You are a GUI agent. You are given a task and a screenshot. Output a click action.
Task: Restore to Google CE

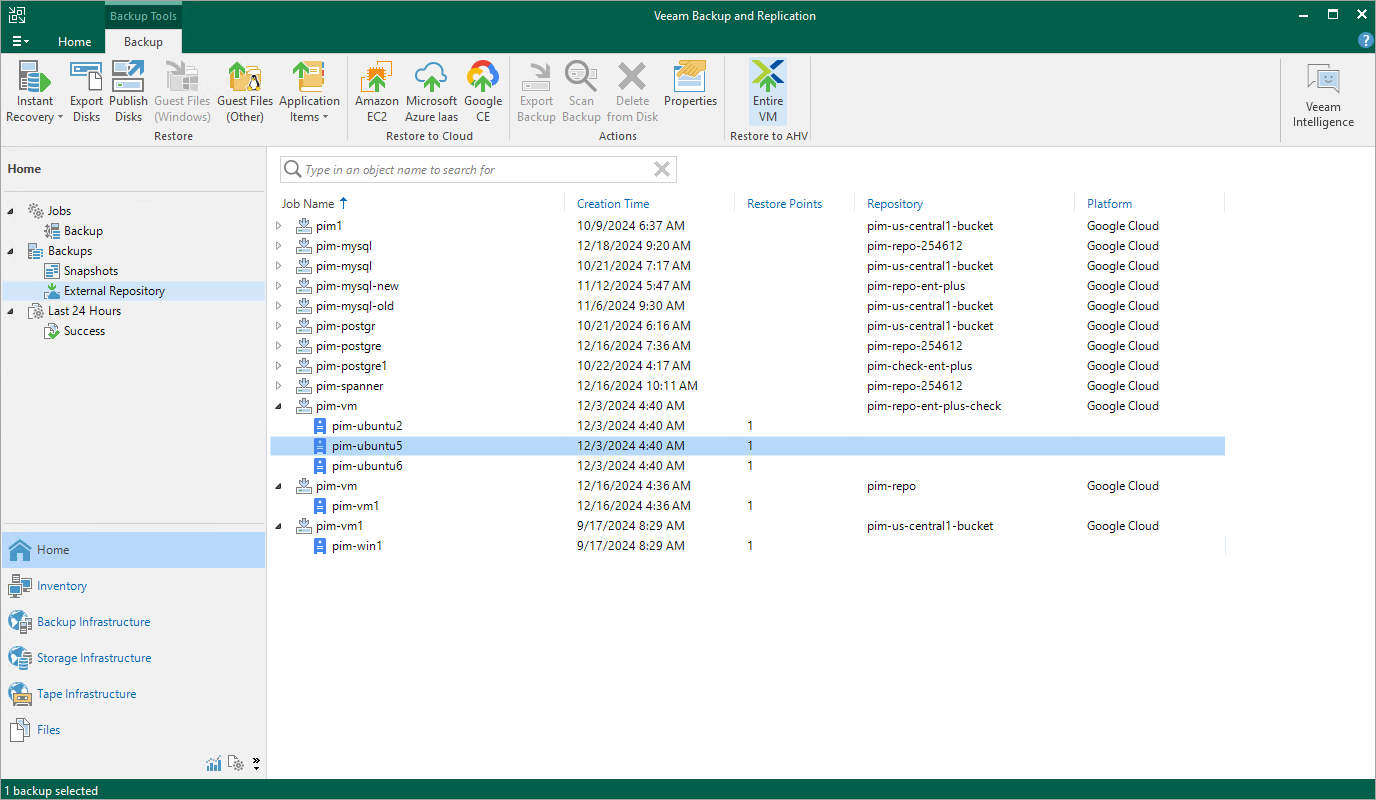point(483,92)
